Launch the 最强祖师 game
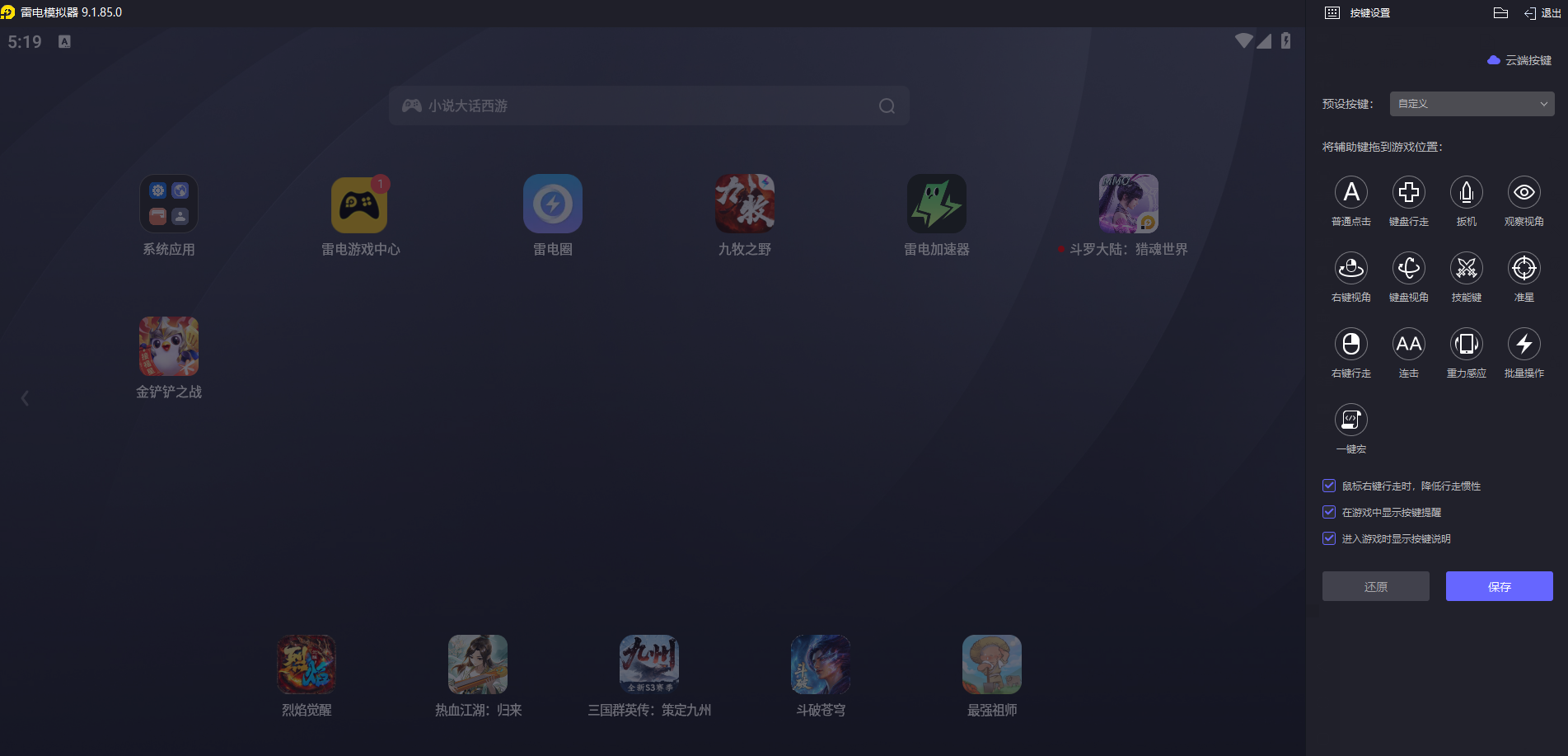Image resolution: width=1568 pixels, height=756 pixels. [992, 664]
